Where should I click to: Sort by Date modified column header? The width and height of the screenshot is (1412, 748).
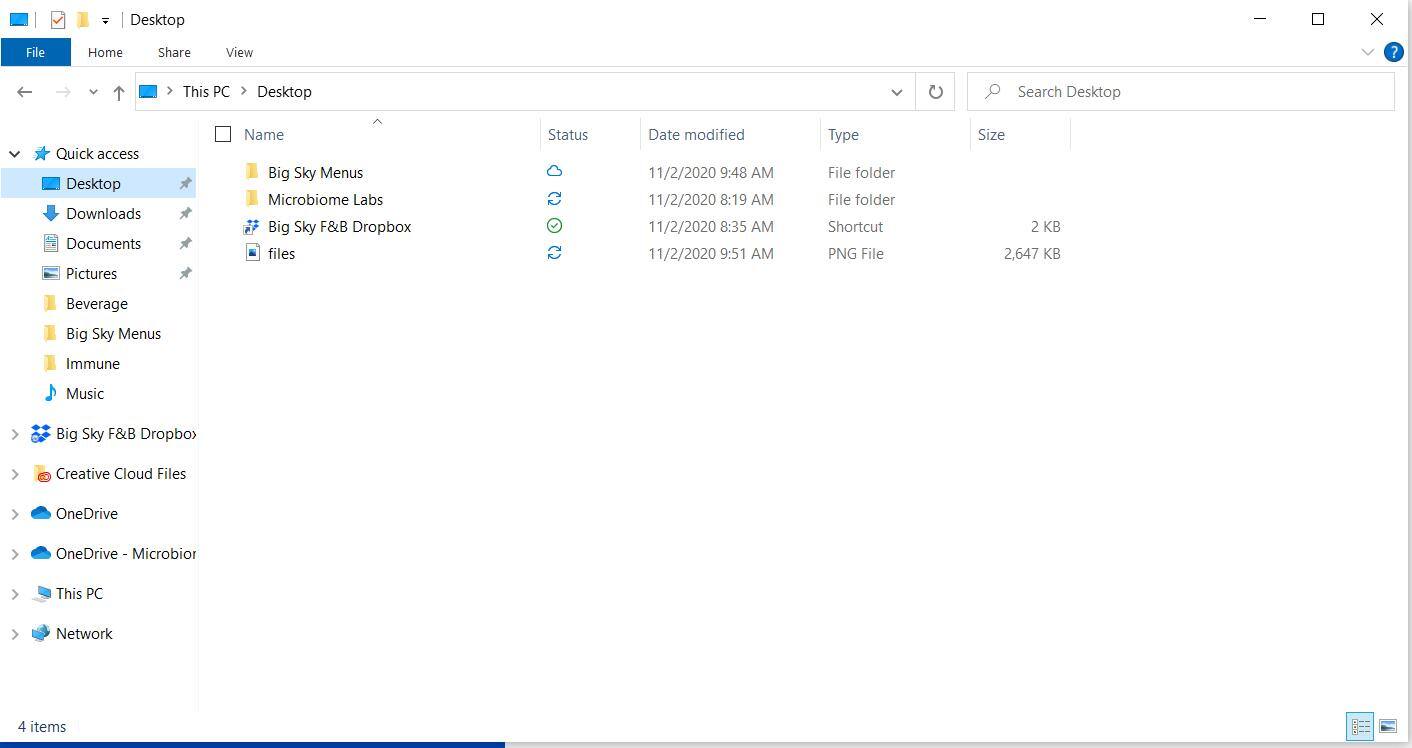click(x=696, y=134)
